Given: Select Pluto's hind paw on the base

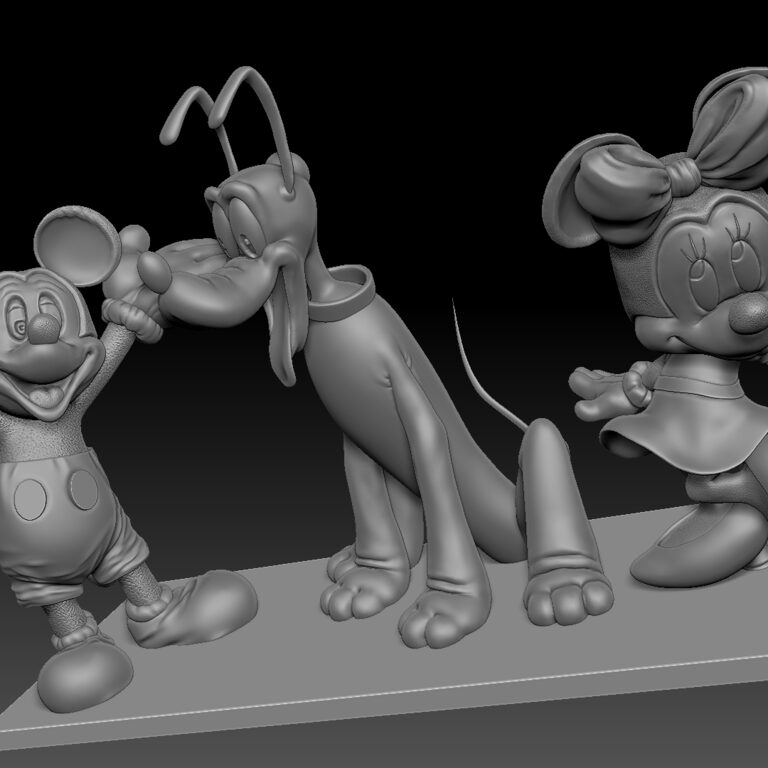Looking at the screenshot, I should point(568,600).
